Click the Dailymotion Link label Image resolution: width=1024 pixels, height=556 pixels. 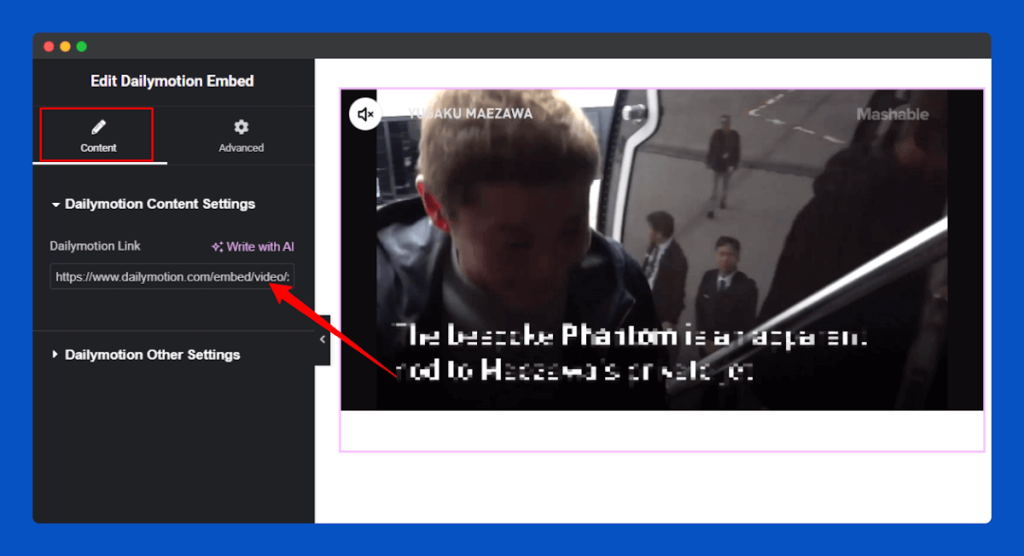tap(95, 246)
